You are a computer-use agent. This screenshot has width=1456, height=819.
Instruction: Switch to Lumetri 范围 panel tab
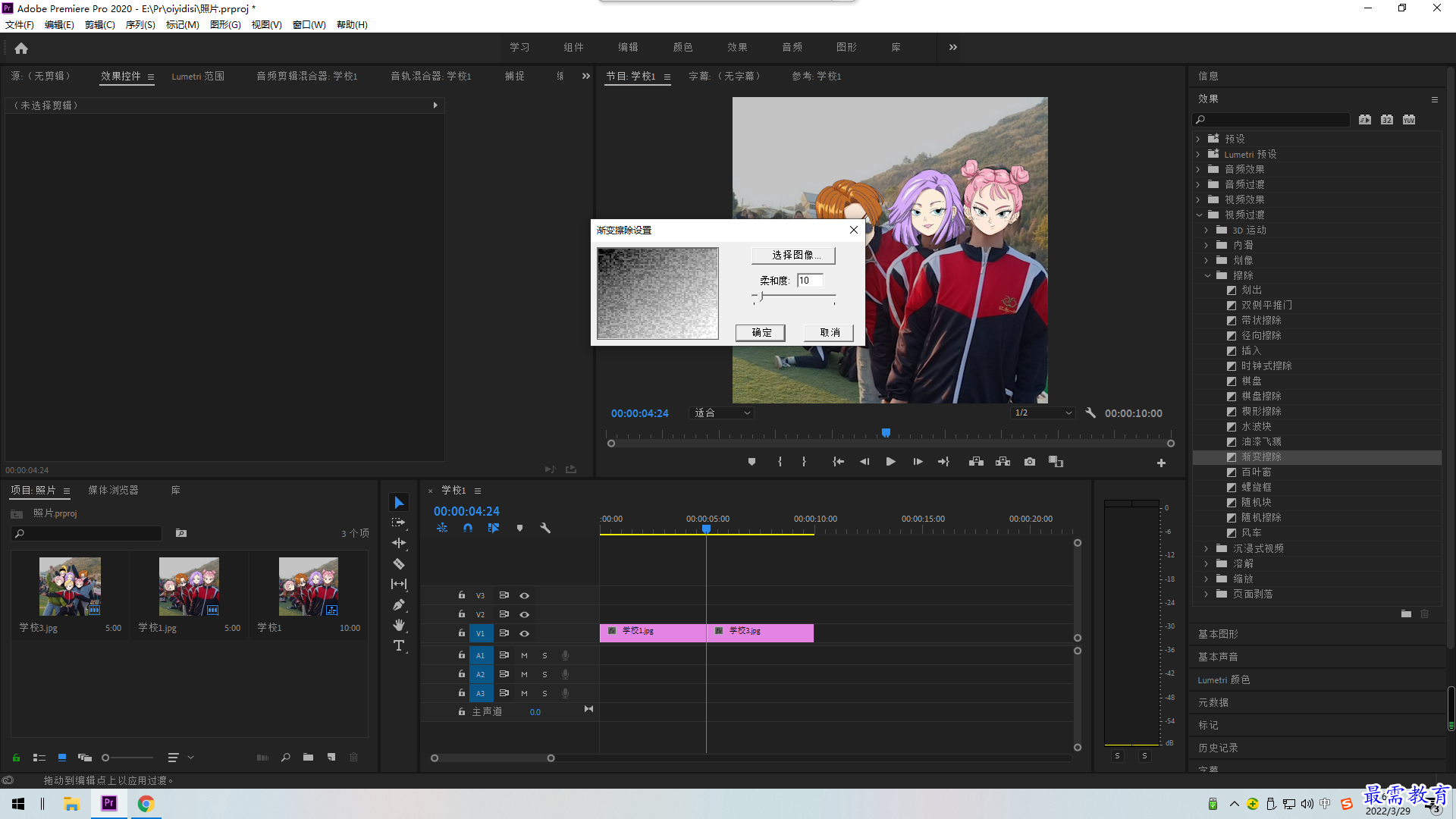click(198, 76)
